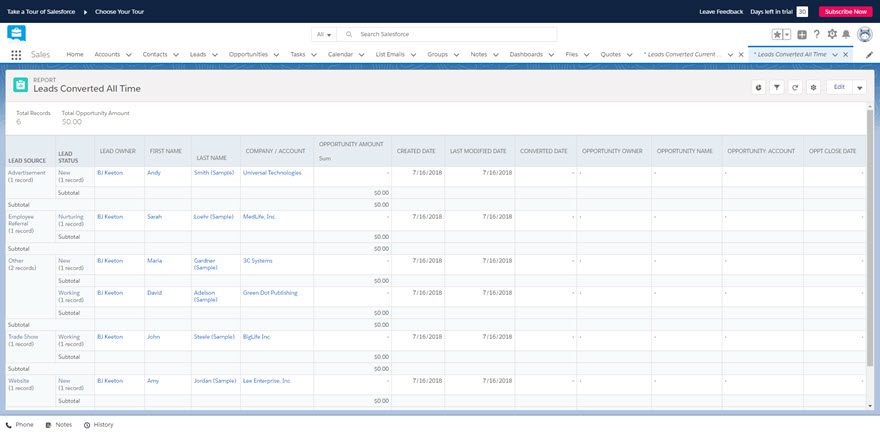The image size is (880, 434).
Task: Open the report settings gear icon
Action: [814, 87]
